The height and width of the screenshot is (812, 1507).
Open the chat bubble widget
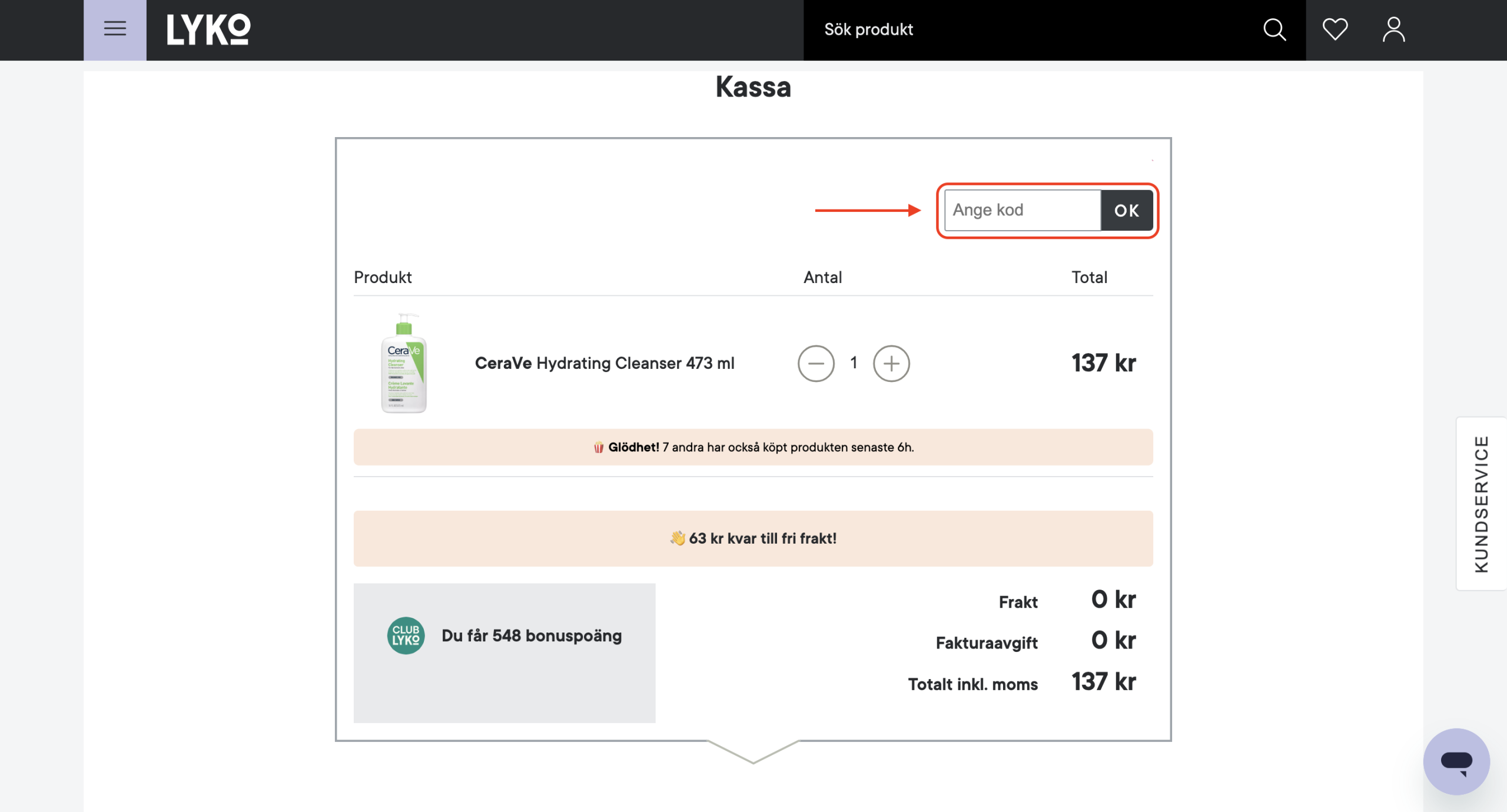[x=1456, y=761]
